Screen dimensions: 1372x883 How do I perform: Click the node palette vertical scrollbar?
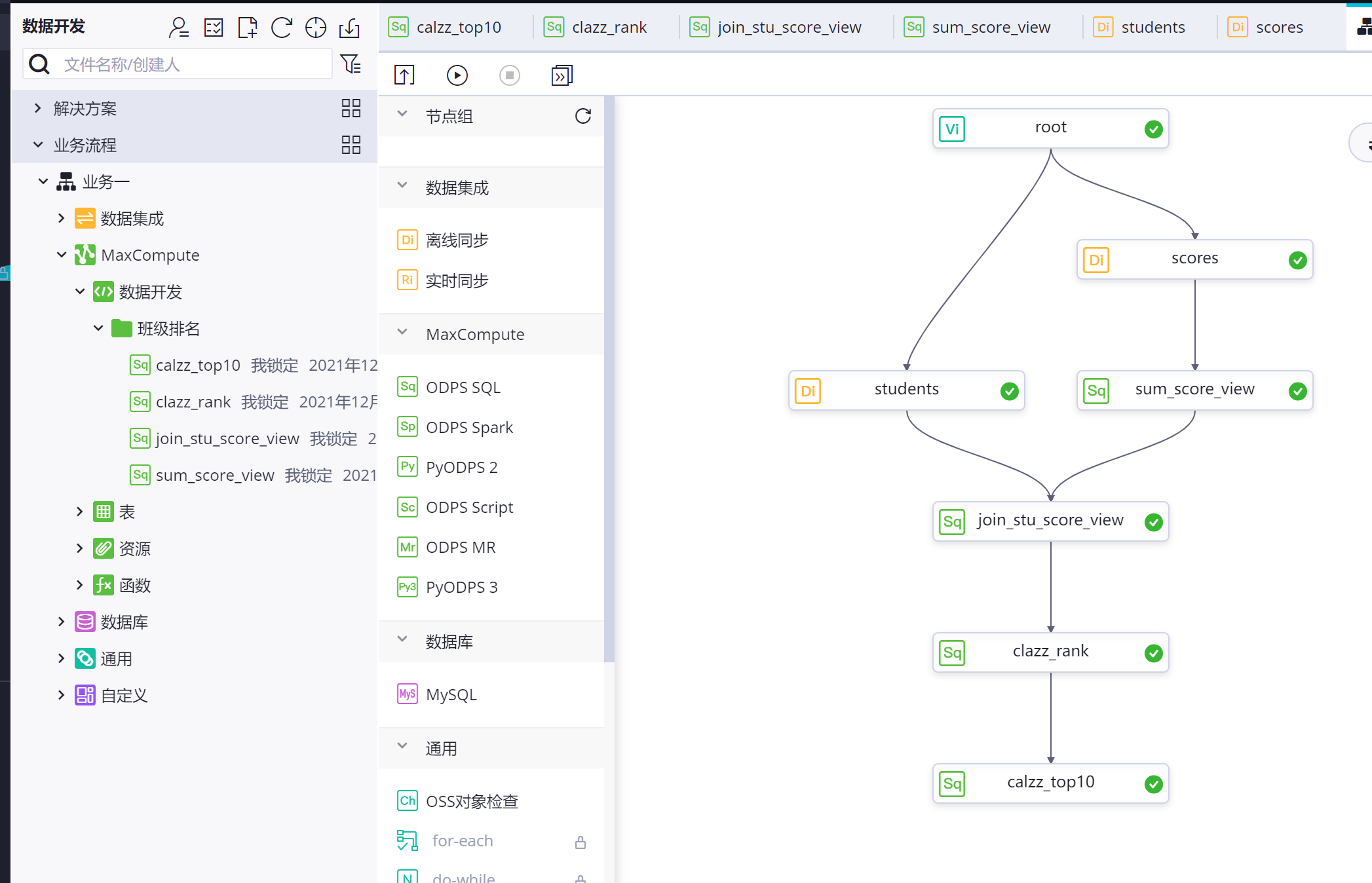coord(609,380)
